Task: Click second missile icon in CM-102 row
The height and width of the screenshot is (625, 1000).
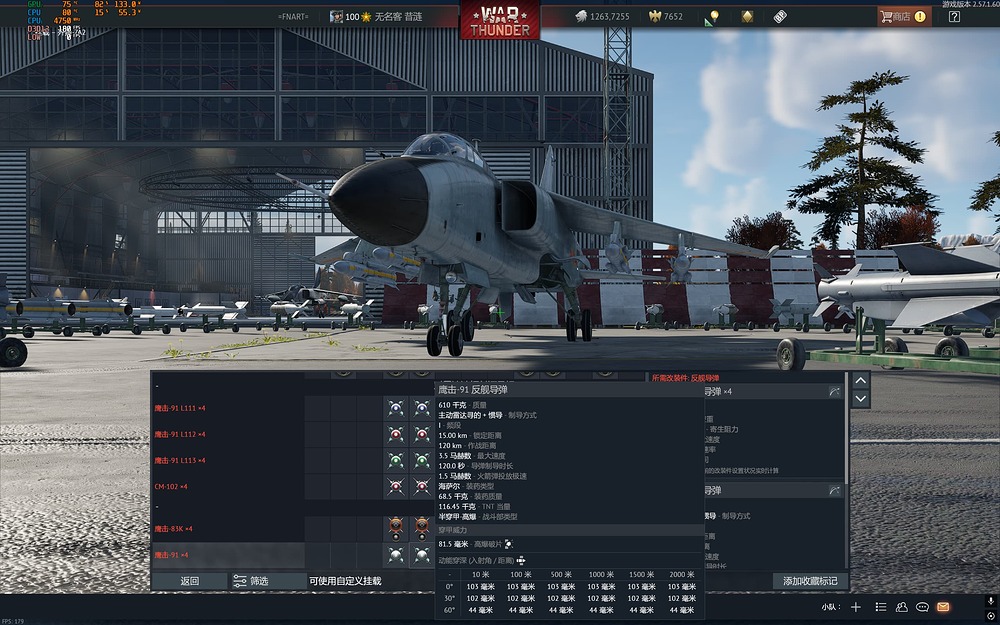Action: (422, 487)
